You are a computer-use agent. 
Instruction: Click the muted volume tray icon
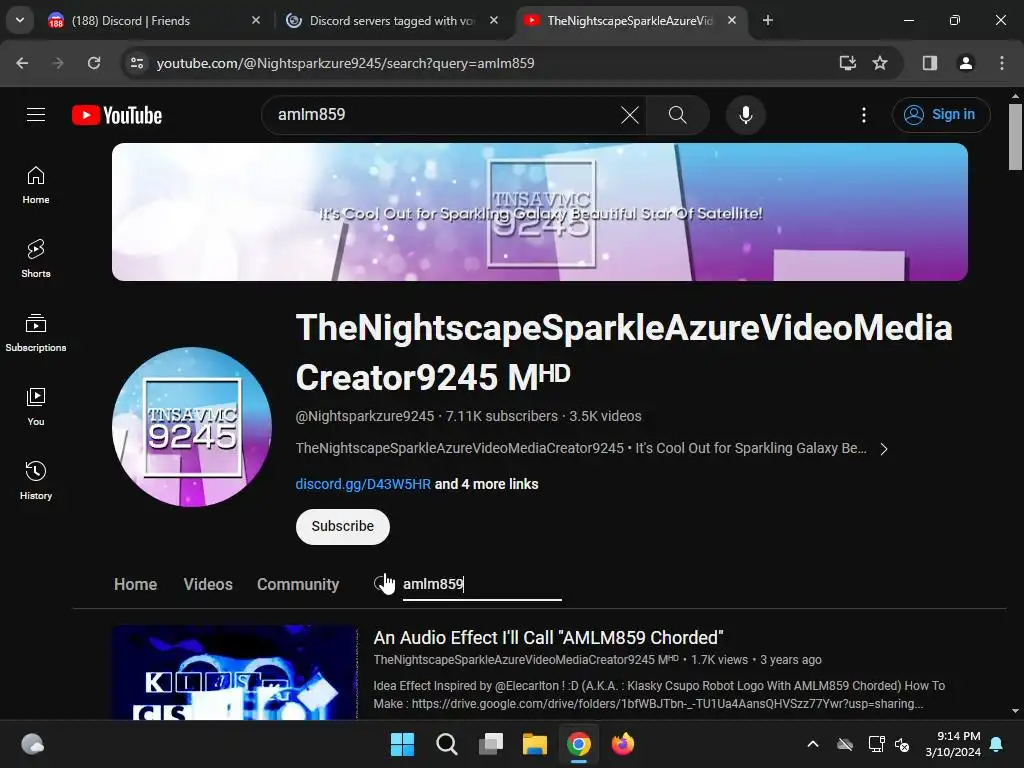[903, 744]
